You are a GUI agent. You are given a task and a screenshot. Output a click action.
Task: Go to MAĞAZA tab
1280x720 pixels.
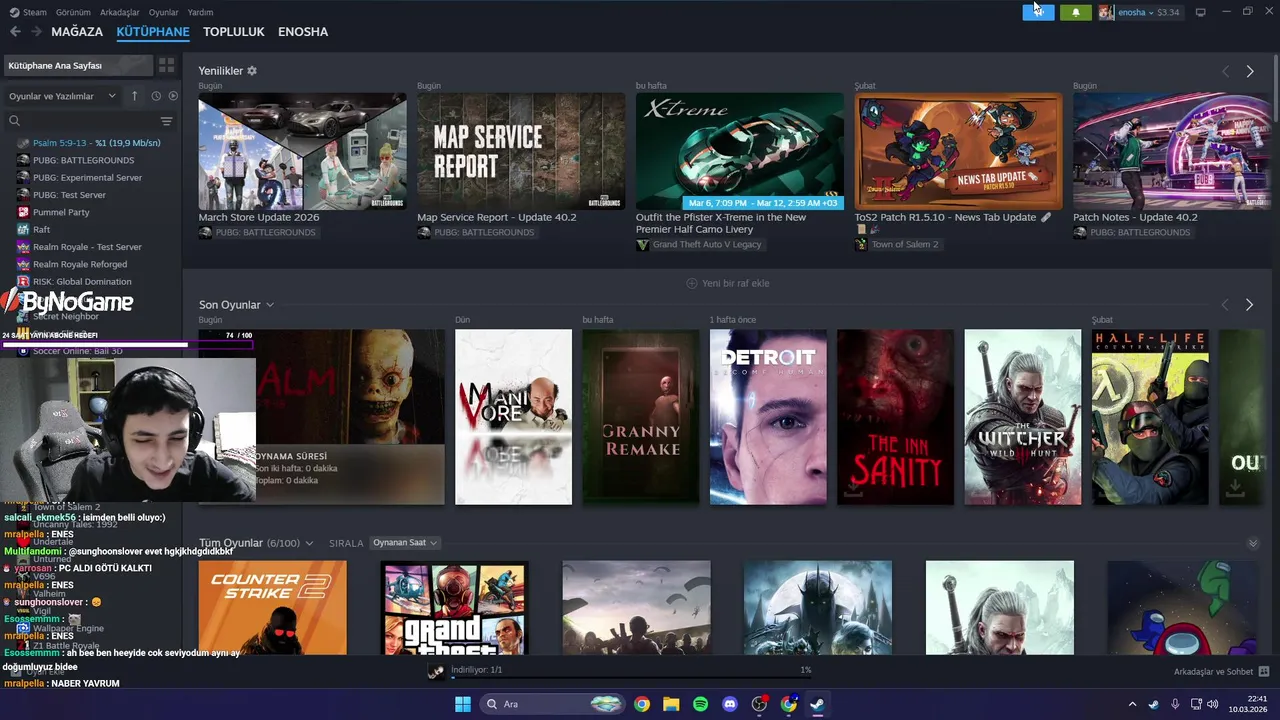[77, 32]
